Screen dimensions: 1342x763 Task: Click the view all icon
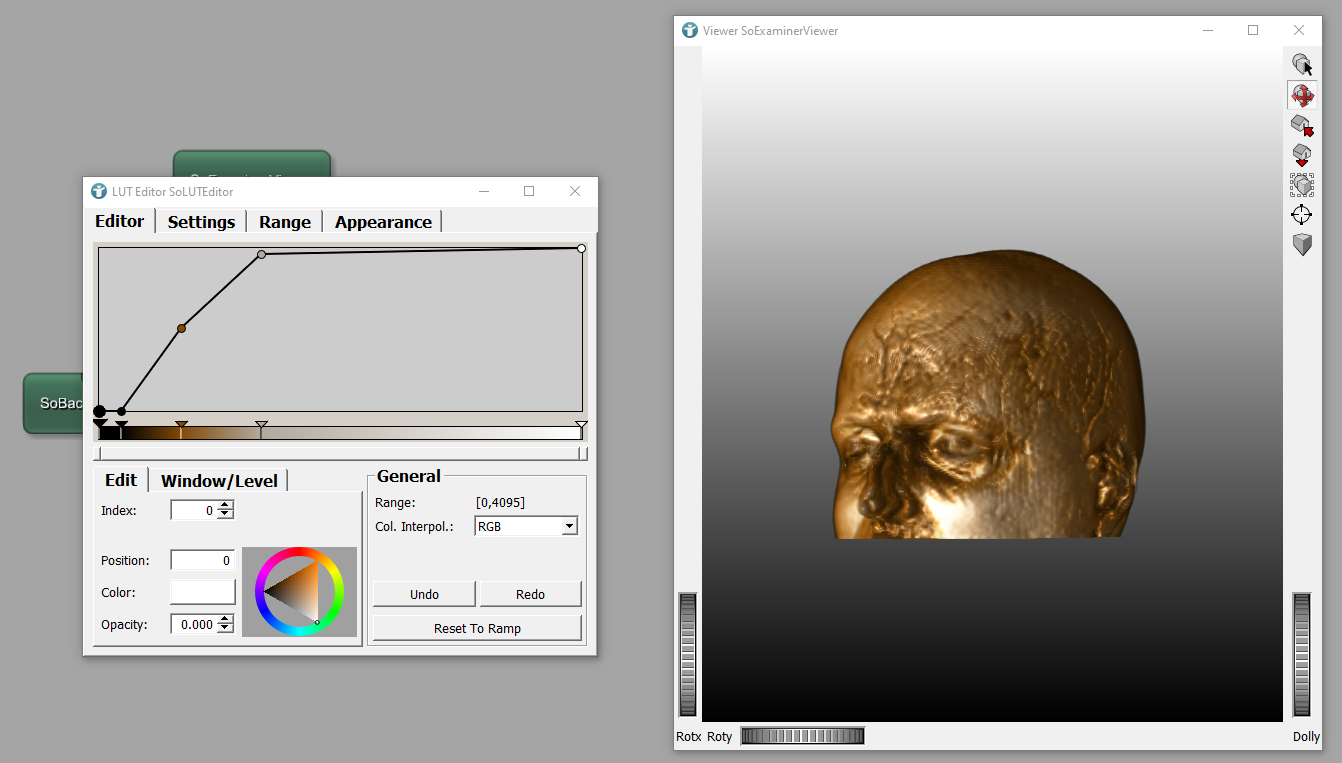coord(1301,185)
